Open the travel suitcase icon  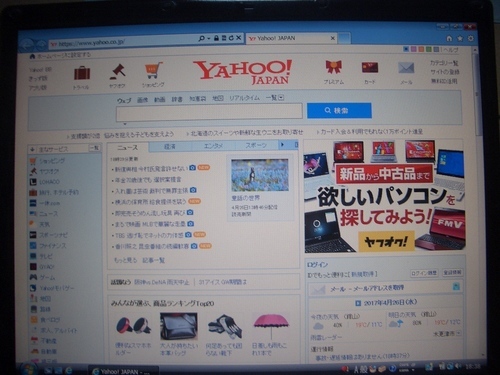[82, 73]
